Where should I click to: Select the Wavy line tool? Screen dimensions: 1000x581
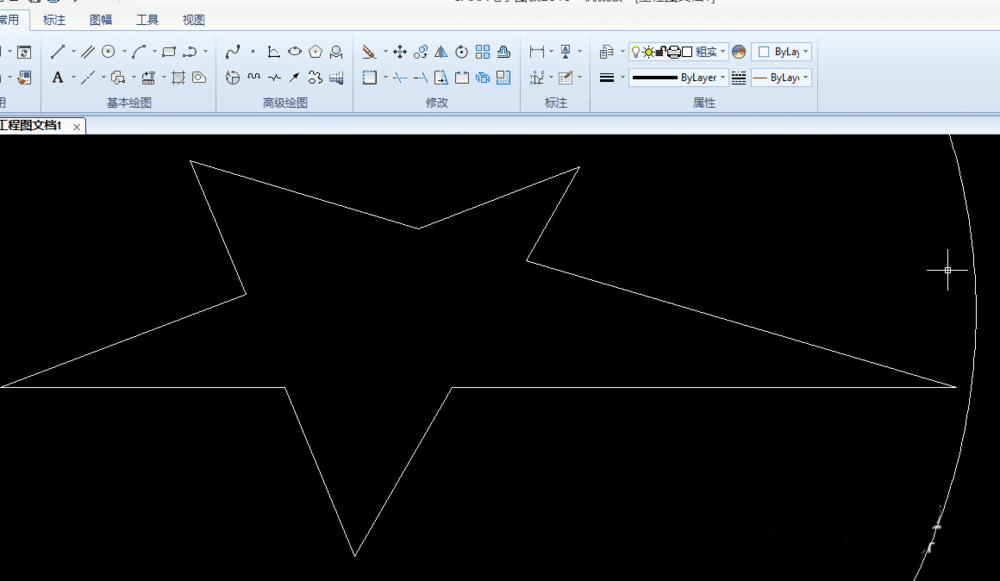[254, 78]
